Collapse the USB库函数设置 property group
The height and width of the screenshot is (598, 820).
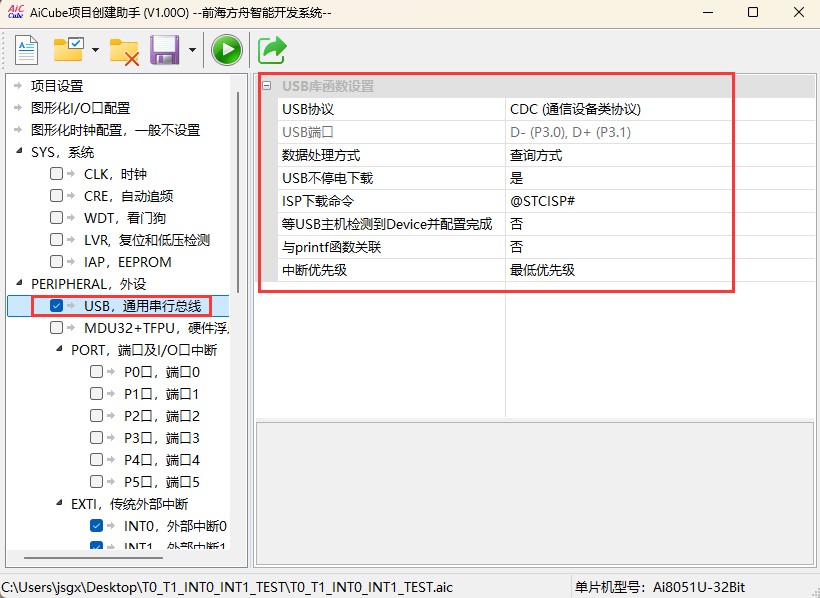(x=267, y=86)
